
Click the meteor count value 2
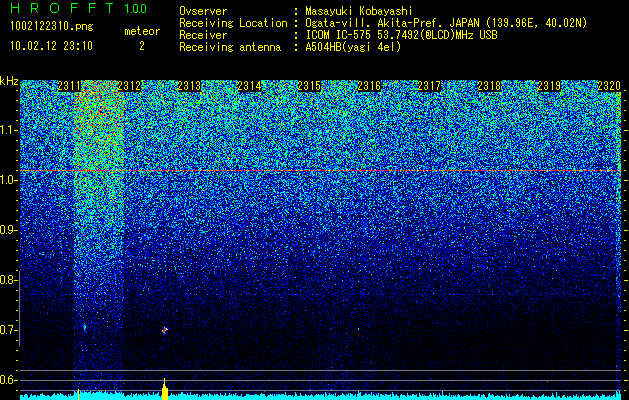(142, 46)
